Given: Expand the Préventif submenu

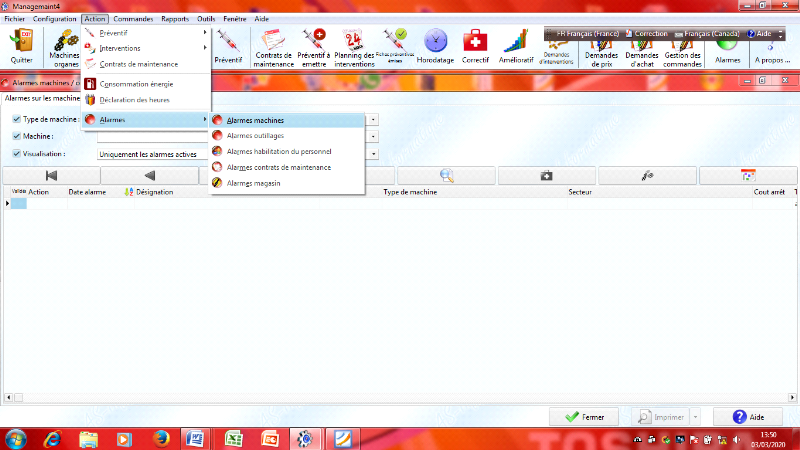Looking at the screenshot, I should (146, 33).
